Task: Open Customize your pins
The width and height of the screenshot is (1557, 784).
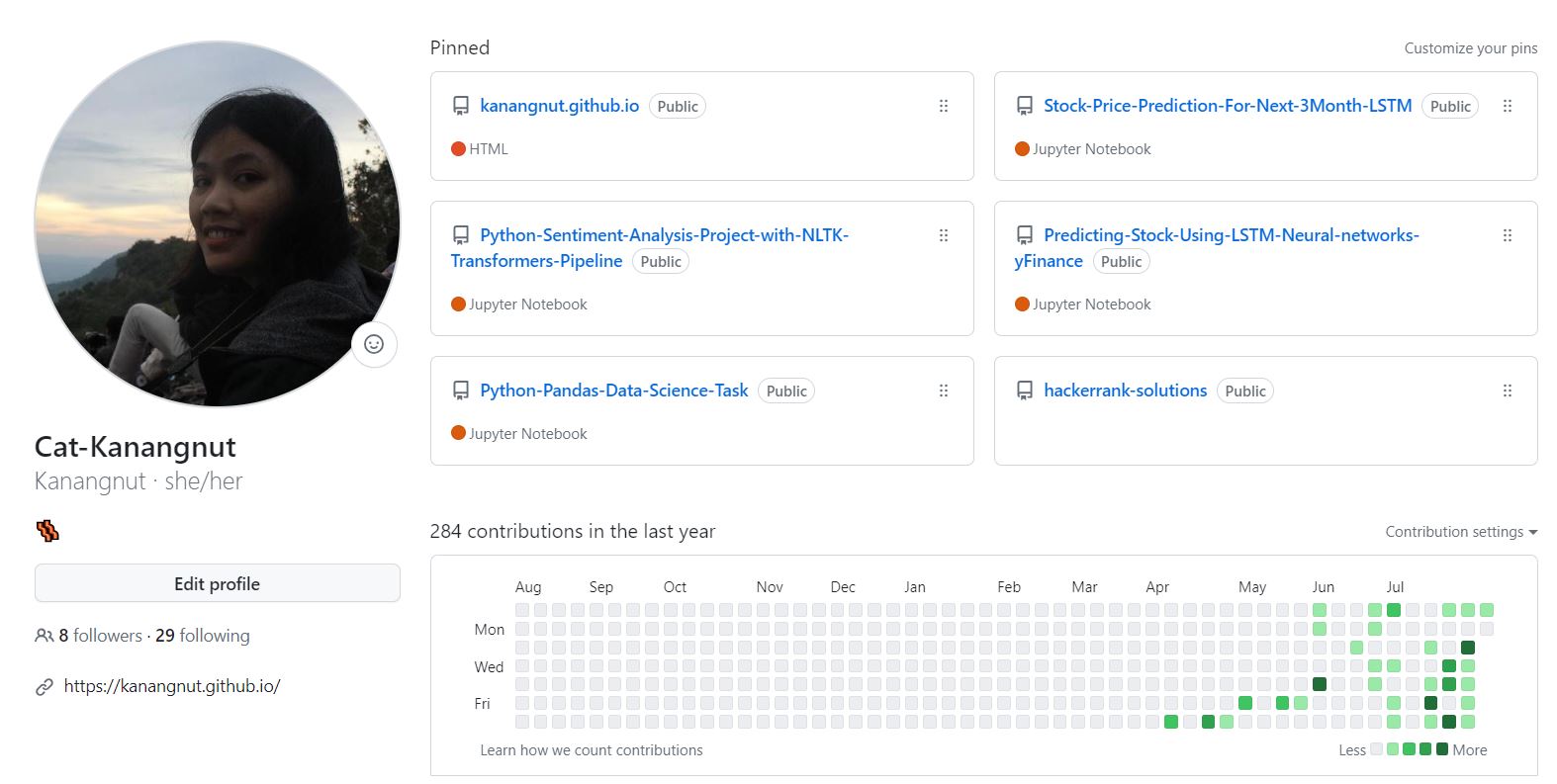Action: coord(1470,48)
